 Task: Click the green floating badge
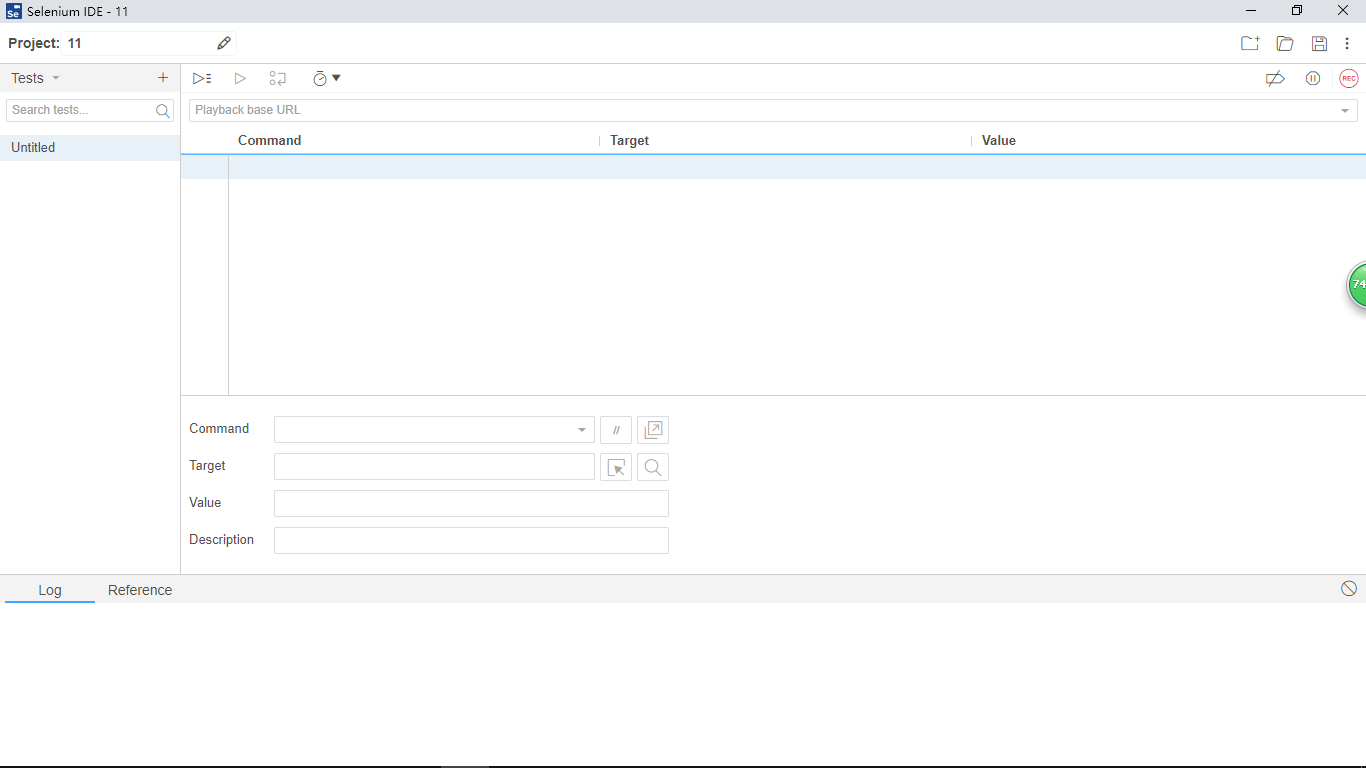click(x=1357, y=285)
